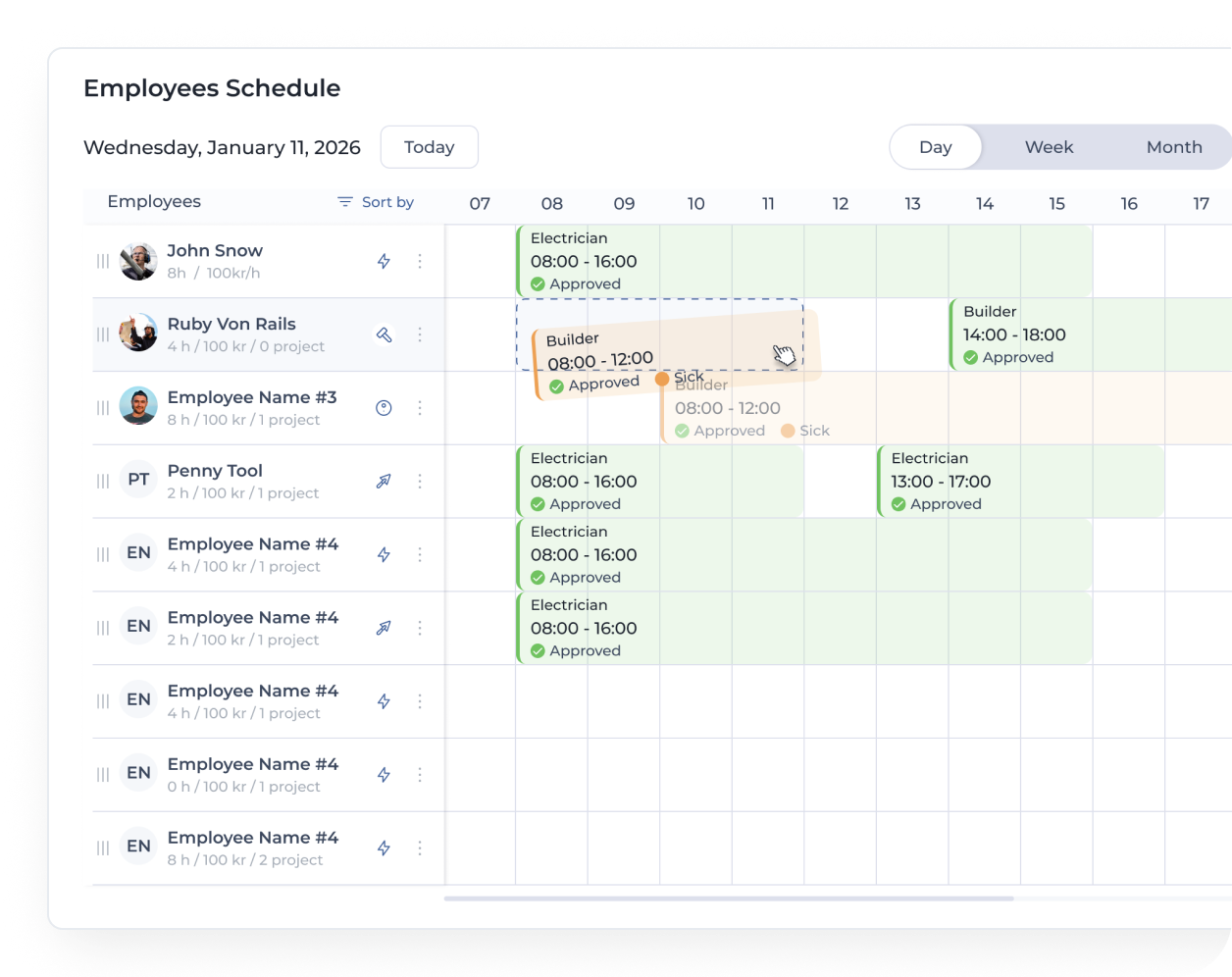The image size is (1232, 977).
Task: Switch to the Week view tab
Action: (1049, 147)
